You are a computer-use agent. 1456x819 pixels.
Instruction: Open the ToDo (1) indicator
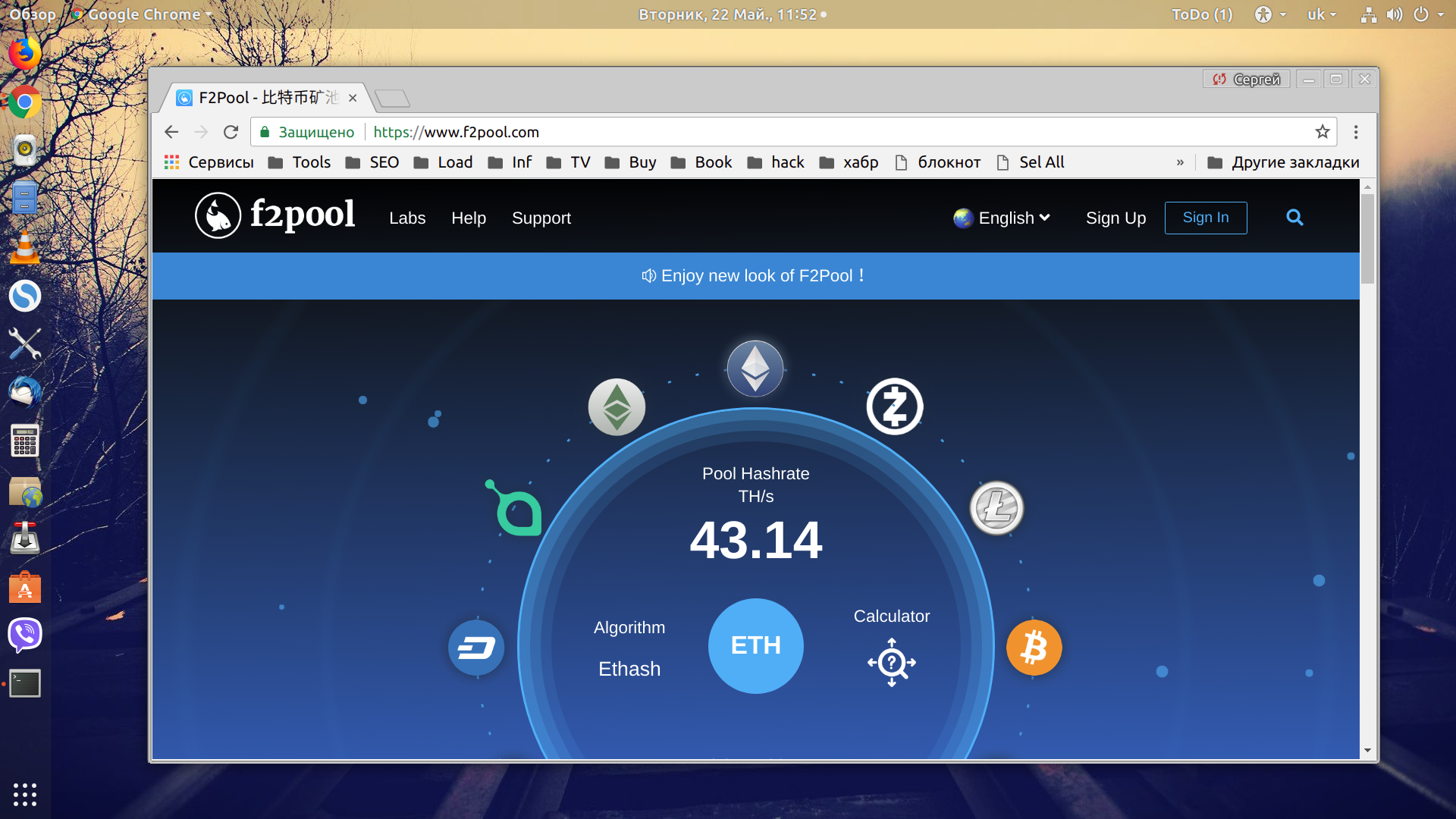click(x=1202, y=14)
